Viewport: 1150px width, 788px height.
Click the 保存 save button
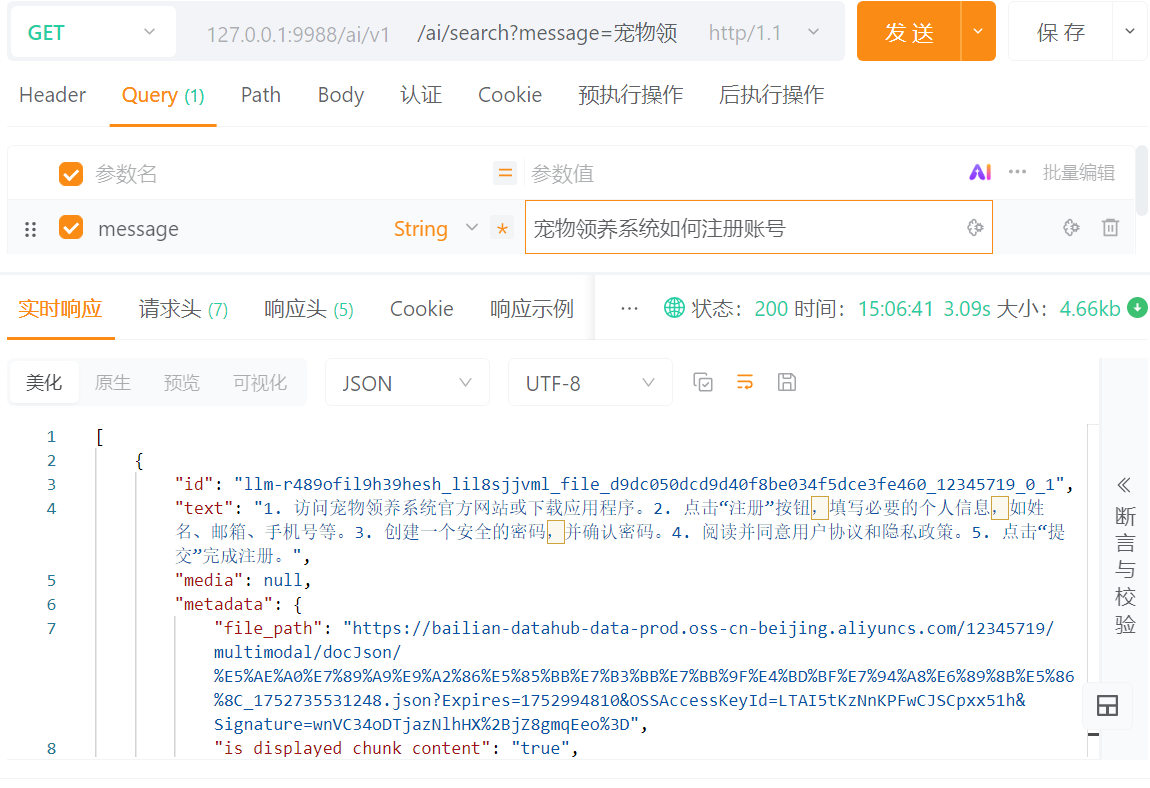pyautogui.click(x=1061, y=32)
